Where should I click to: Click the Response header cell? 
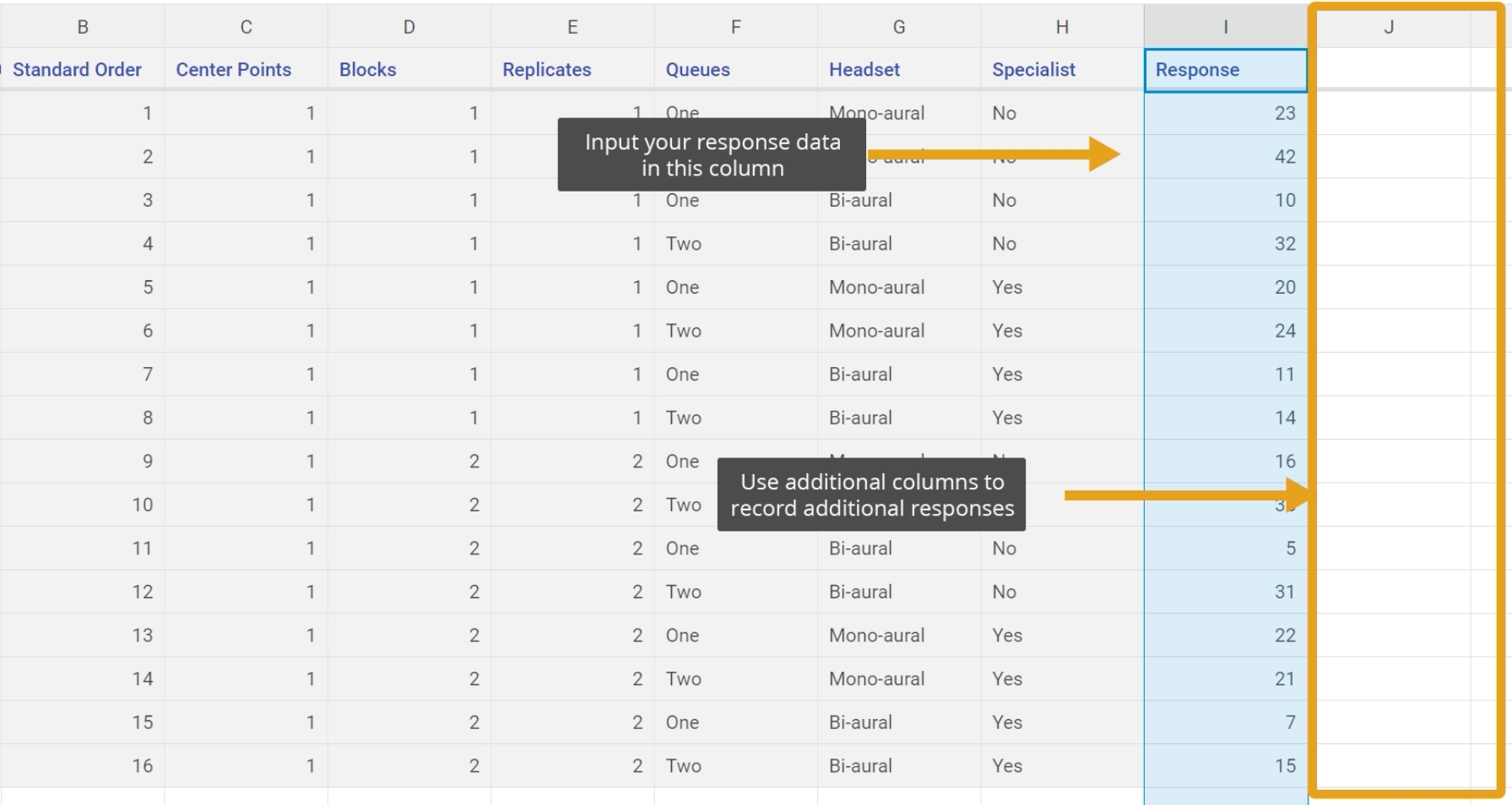coord(1225,70)
